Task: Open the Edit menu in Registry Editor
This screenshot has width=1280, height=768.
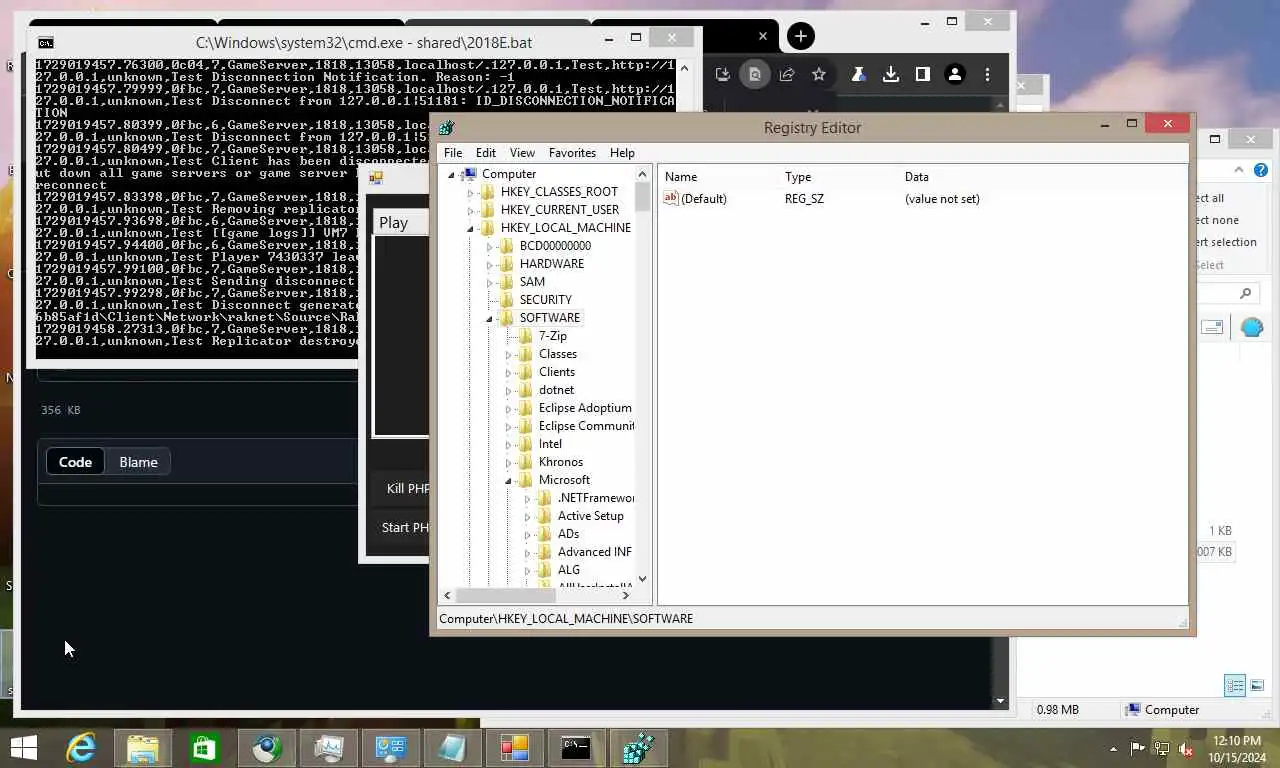Action: (486, 153)
